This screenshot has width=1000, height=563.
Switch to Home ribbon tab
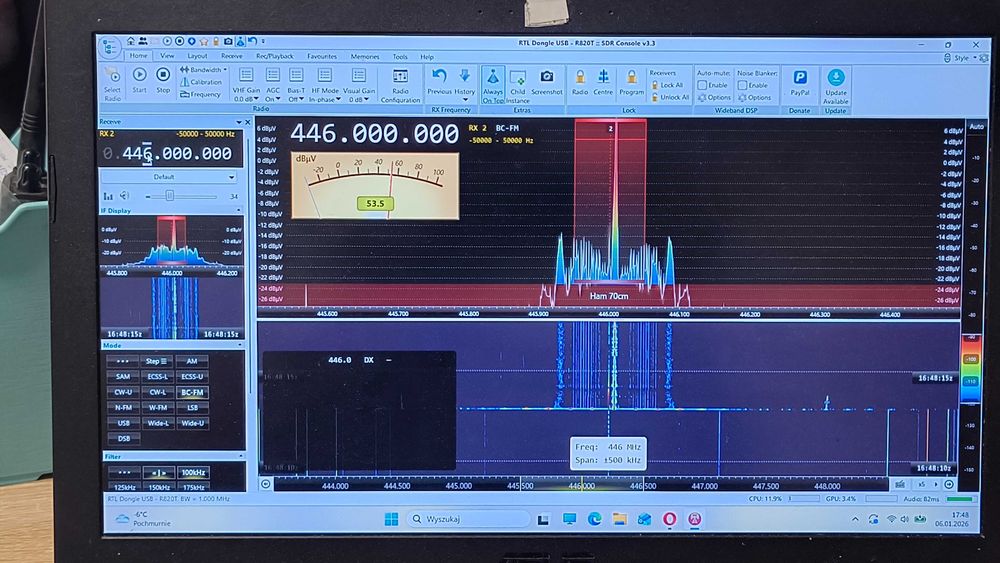138,56
